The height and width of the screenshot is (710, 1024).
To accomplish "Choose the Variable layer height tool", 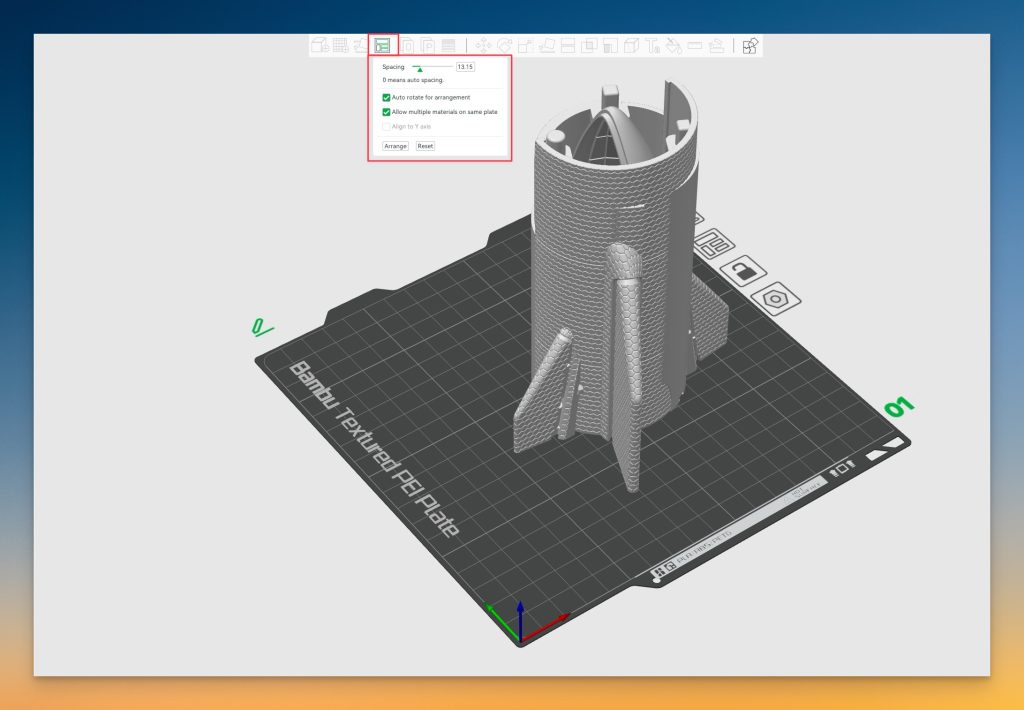I will pyautogui.click(x=448, y=46).
